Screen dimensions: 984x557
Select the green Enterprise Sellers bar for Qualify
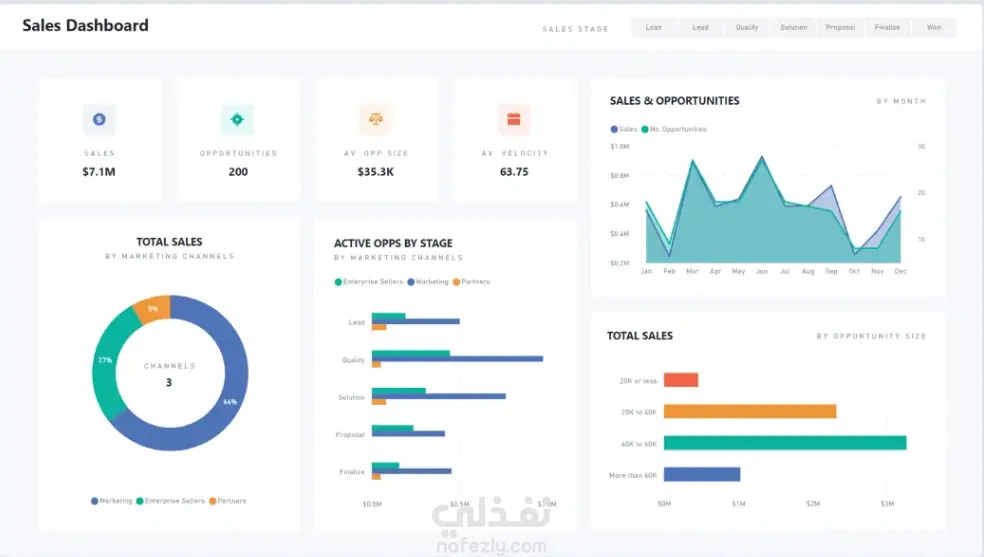(411, 353)
